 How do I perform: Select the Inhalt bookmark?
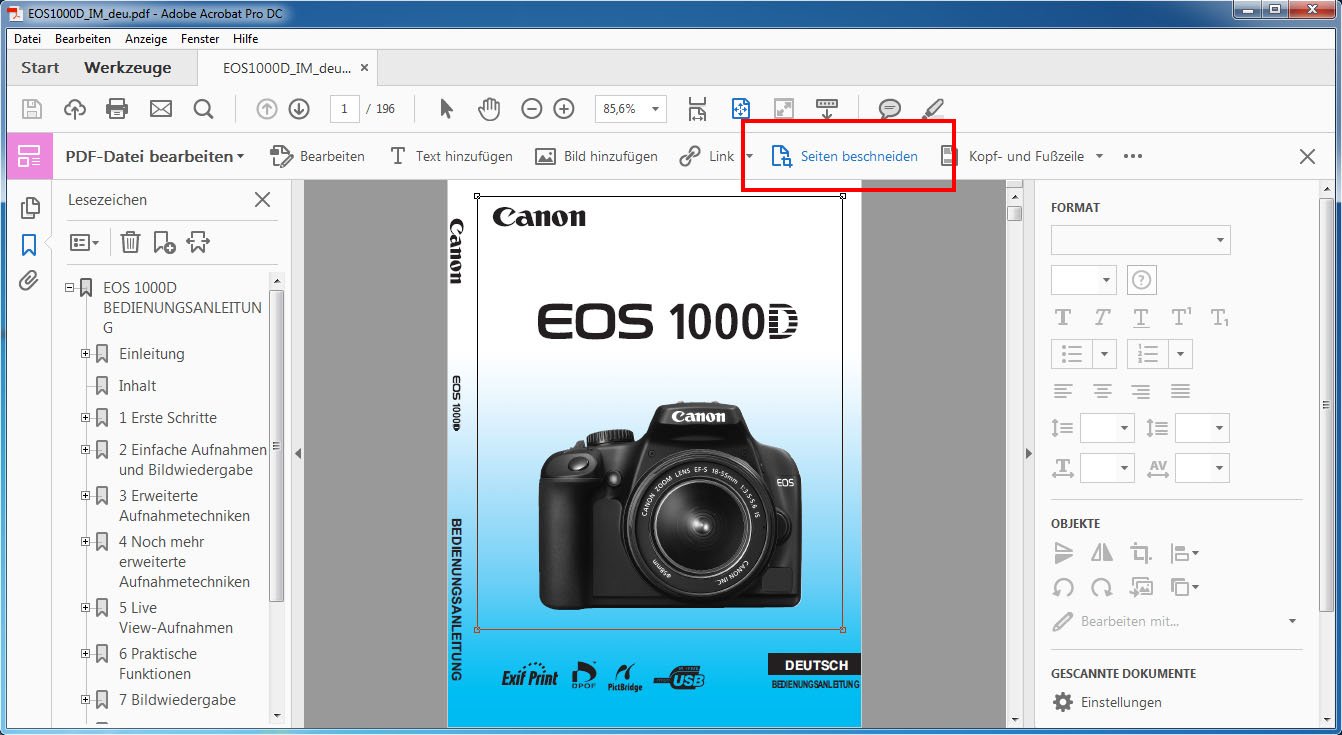(x=137, y=386)
